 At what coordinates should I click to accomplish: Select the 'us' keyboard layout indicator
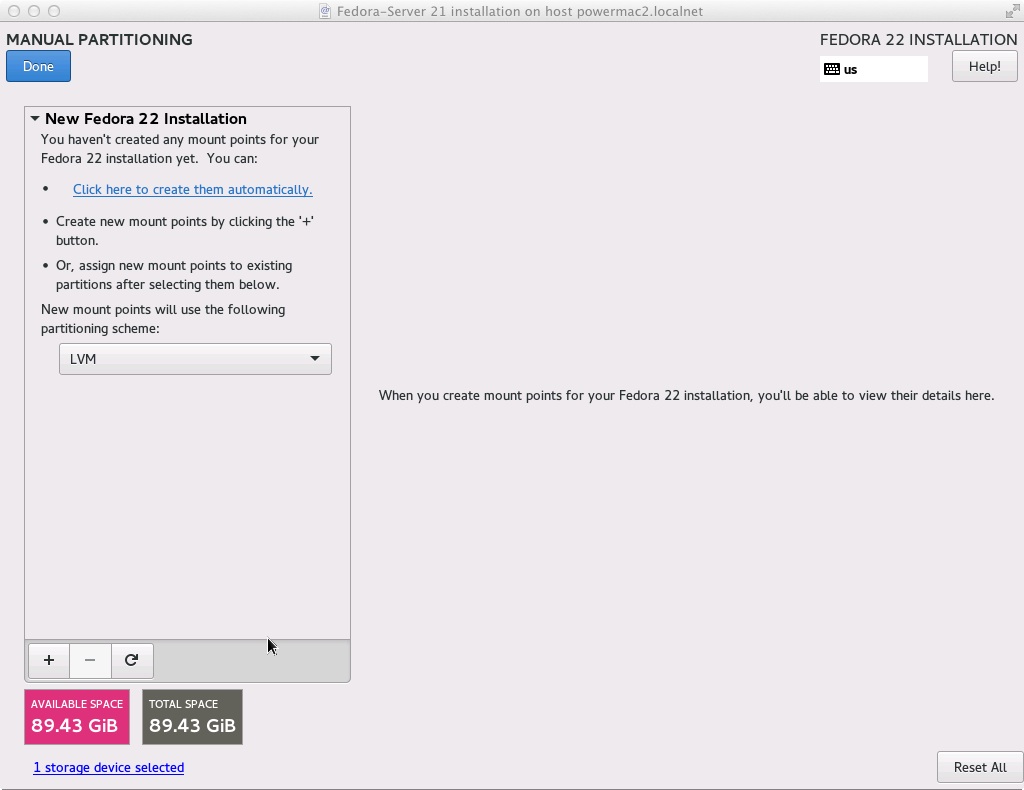(x=874, y=69)
